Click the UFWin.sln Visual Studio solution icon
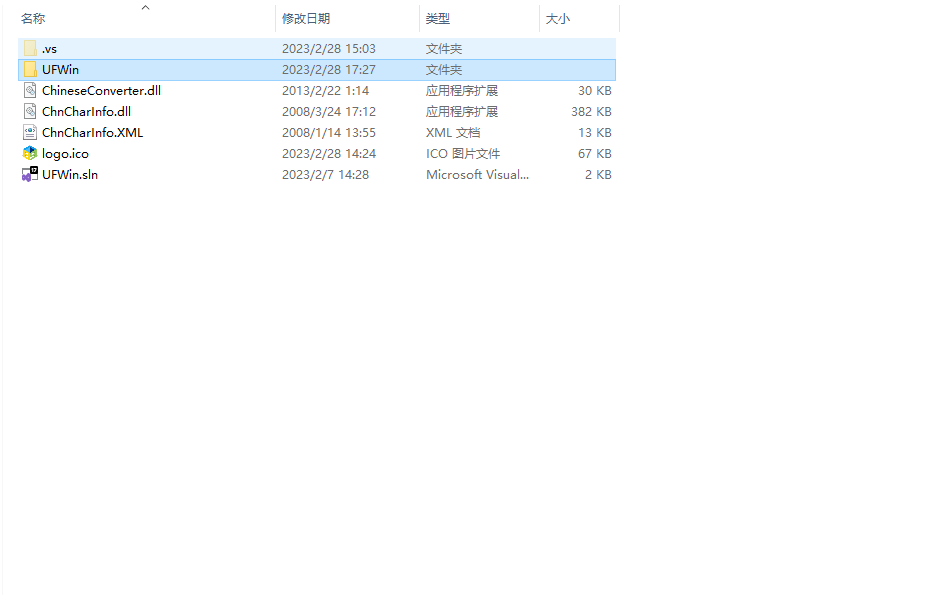Screen dimensions: 938x595 pos(30,174)
